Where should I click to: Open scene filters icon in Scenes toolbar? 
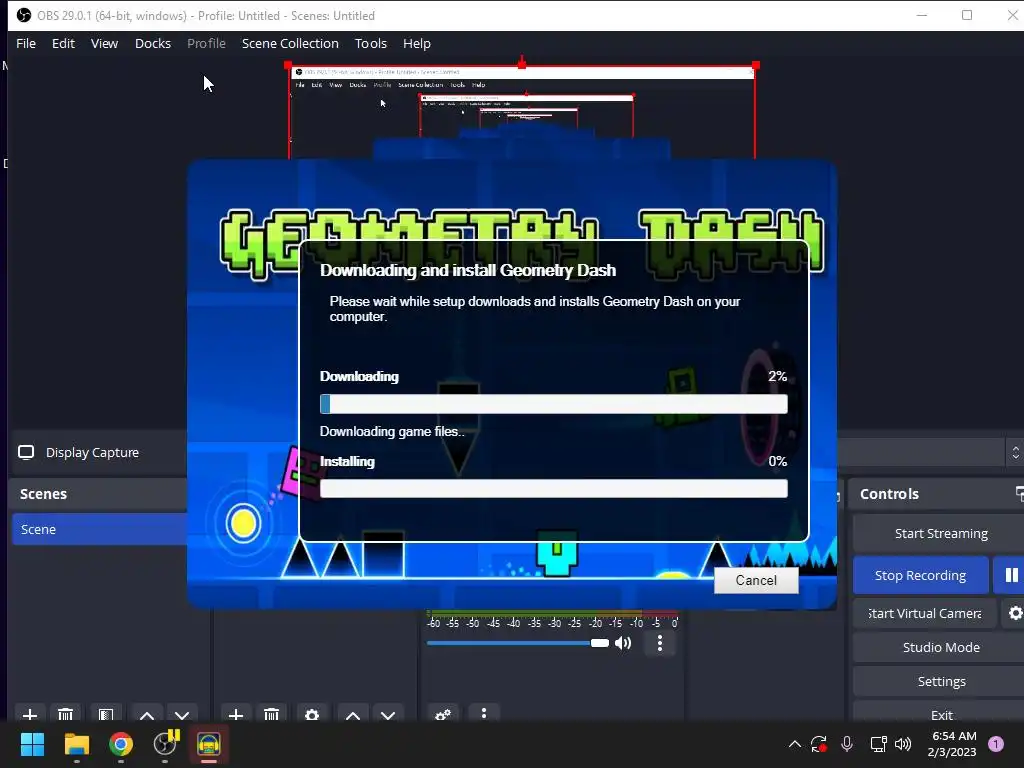(x=106, y=714)
